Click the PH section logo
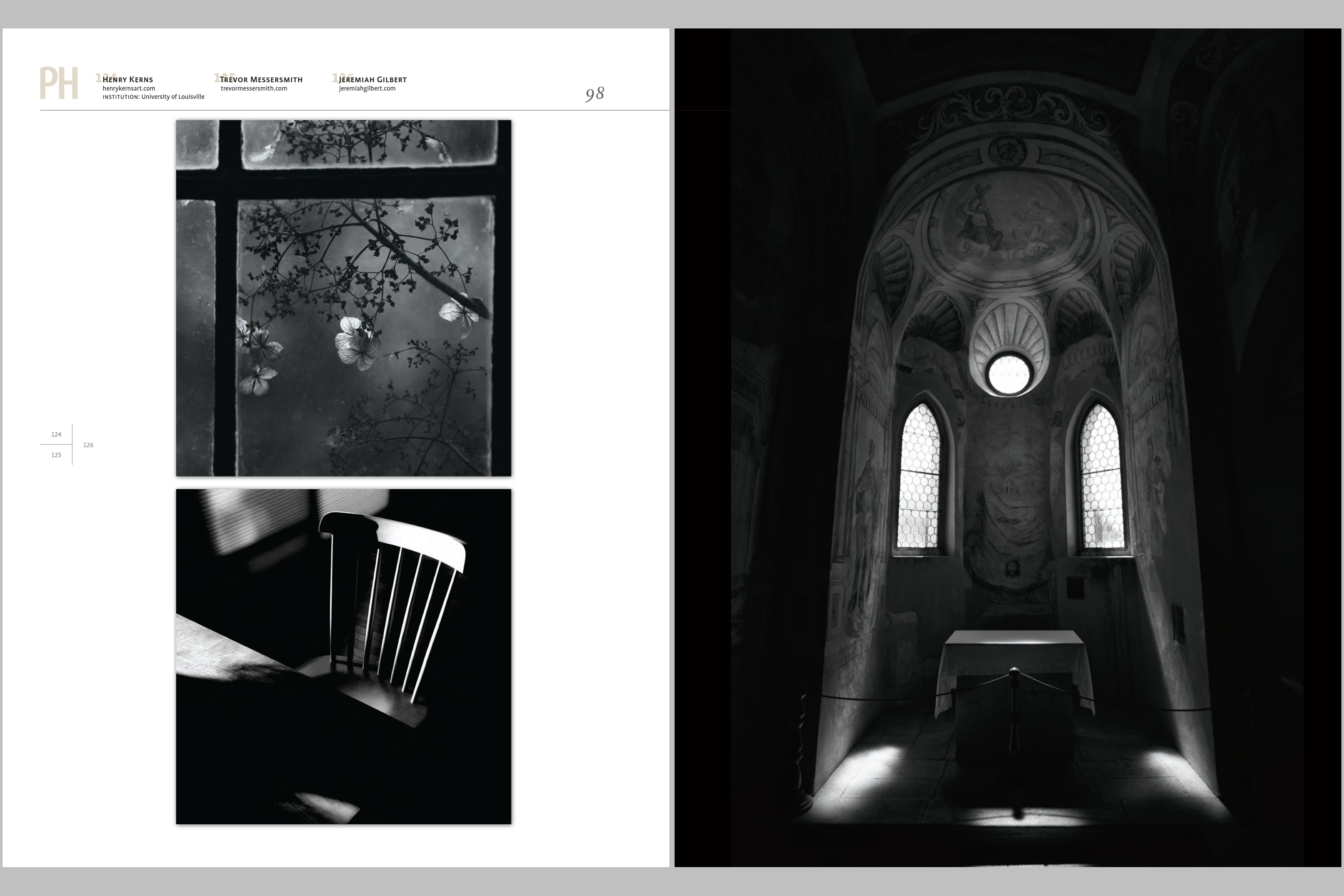Screen dimensions: 1344x896 pos(58,84)
